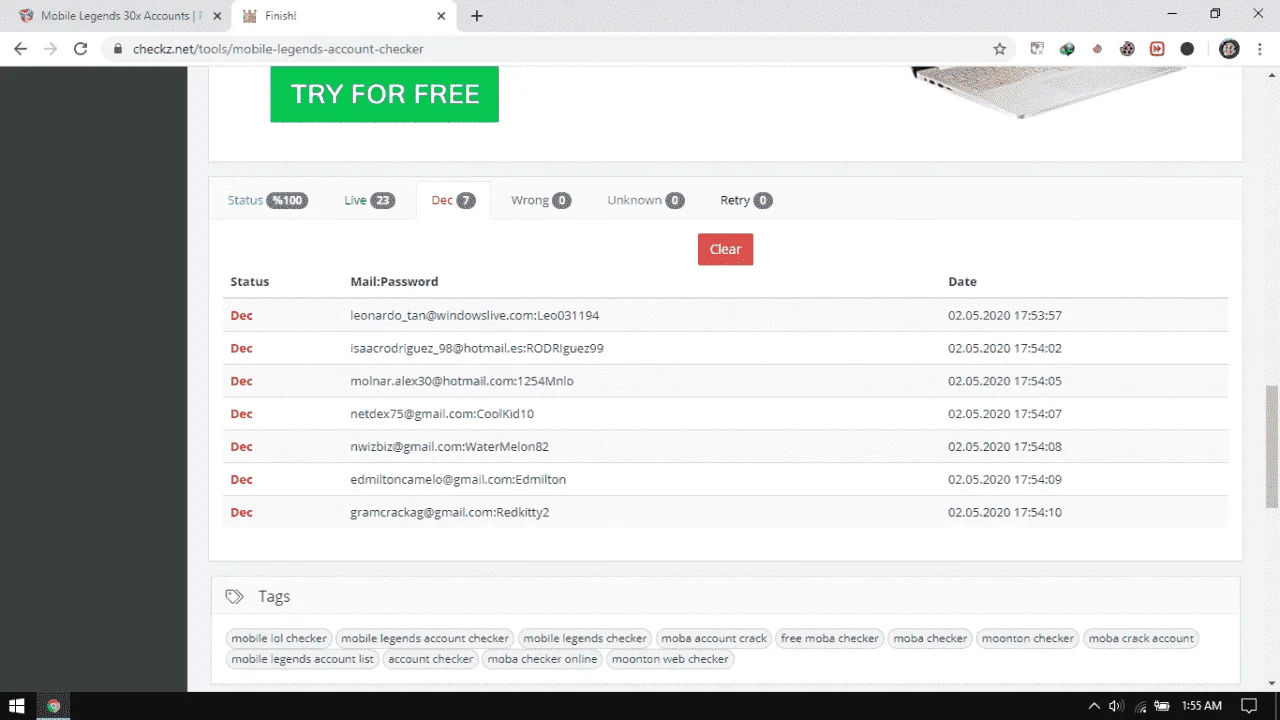The width and height of the screenshot is (1280, 720).
Task: Click the date 02.05.2020 17:54:08
Action: click(1005, 447)
